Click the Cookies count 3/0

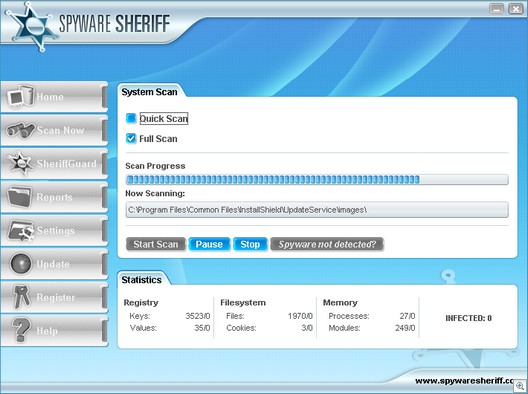click(x=307, y=328)
